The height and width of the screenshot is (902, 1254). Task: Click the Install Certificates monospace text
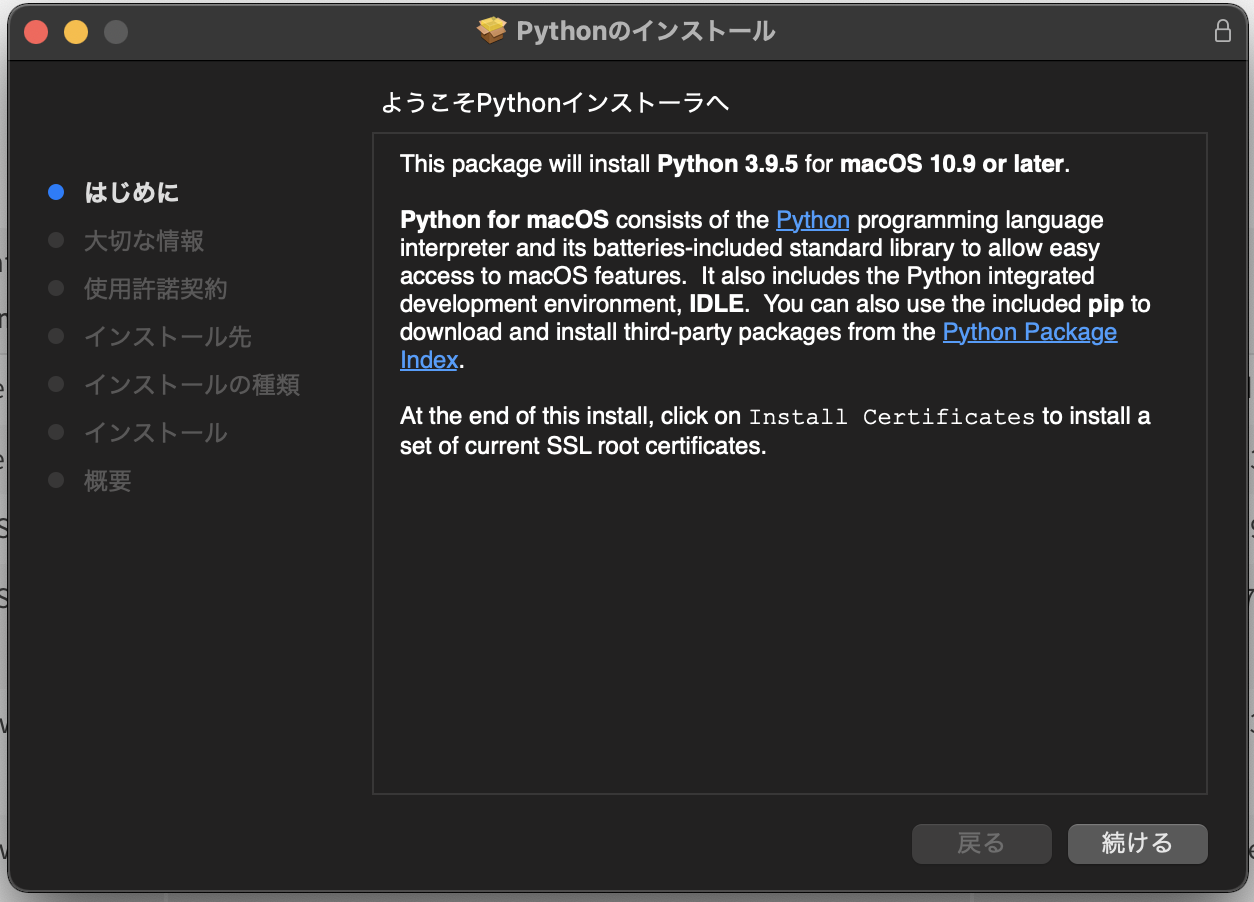(891, 417)
